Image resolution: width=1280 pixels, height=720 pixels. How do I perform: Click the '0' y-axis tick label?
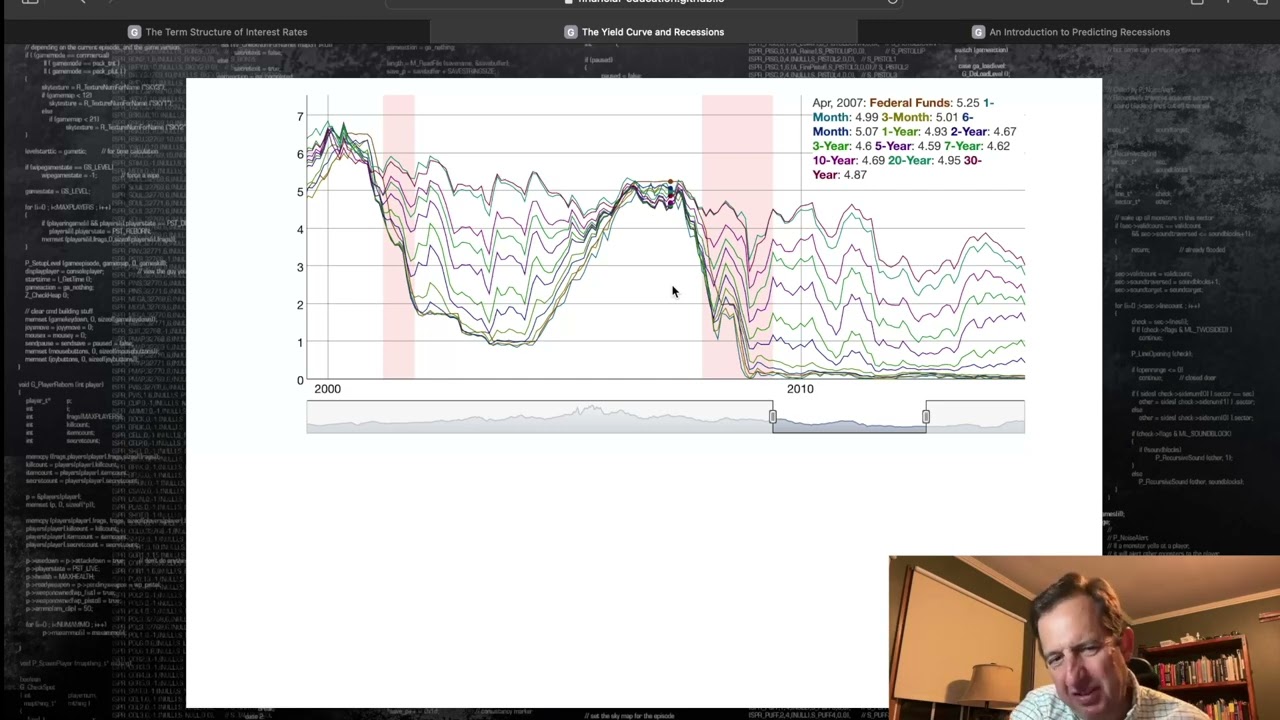click(x=300, y=380)
